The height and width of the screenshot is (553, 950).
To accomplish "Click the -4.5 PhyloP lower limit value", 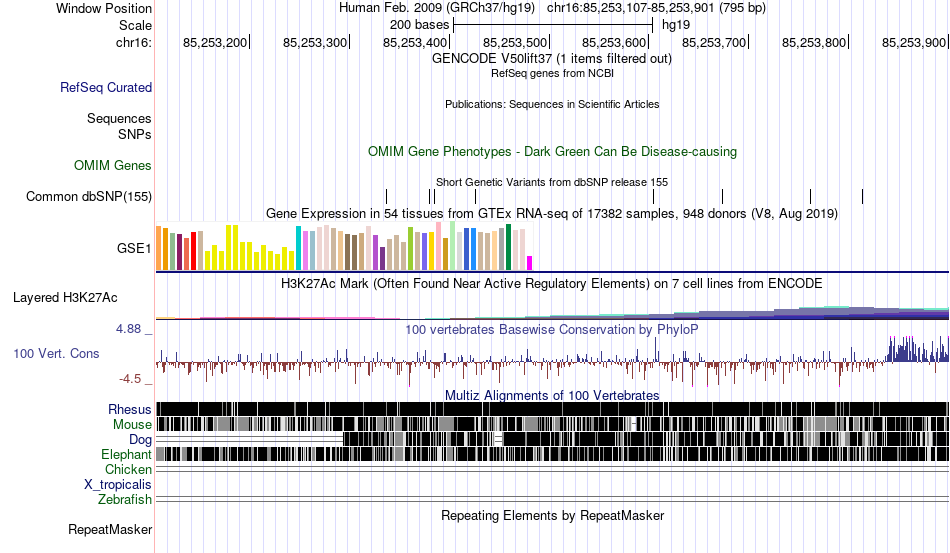I will (x=130, y=379).
